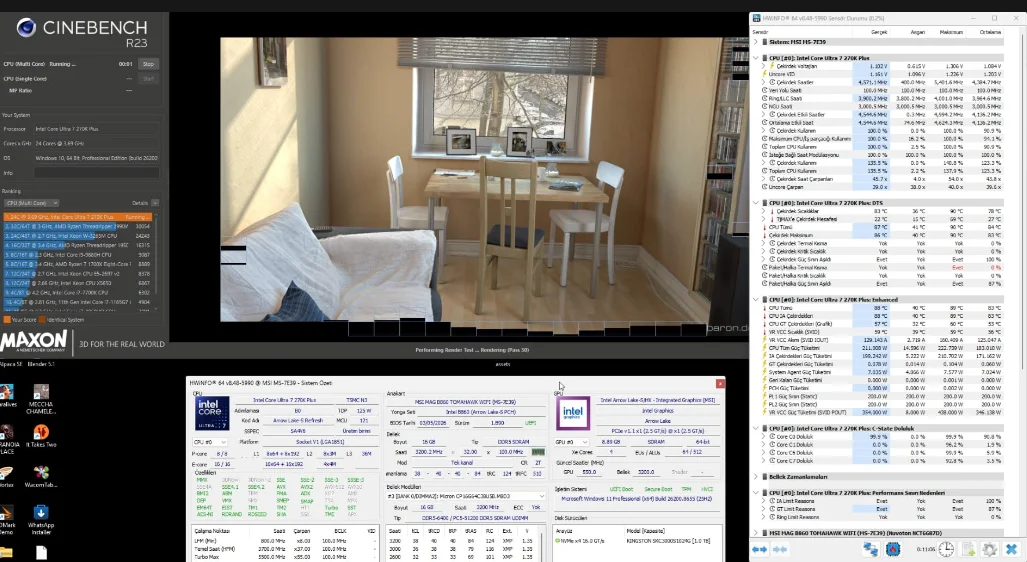Click Start button for CPU Single Core
1027x562 pixels.
(x=149, y=79)
